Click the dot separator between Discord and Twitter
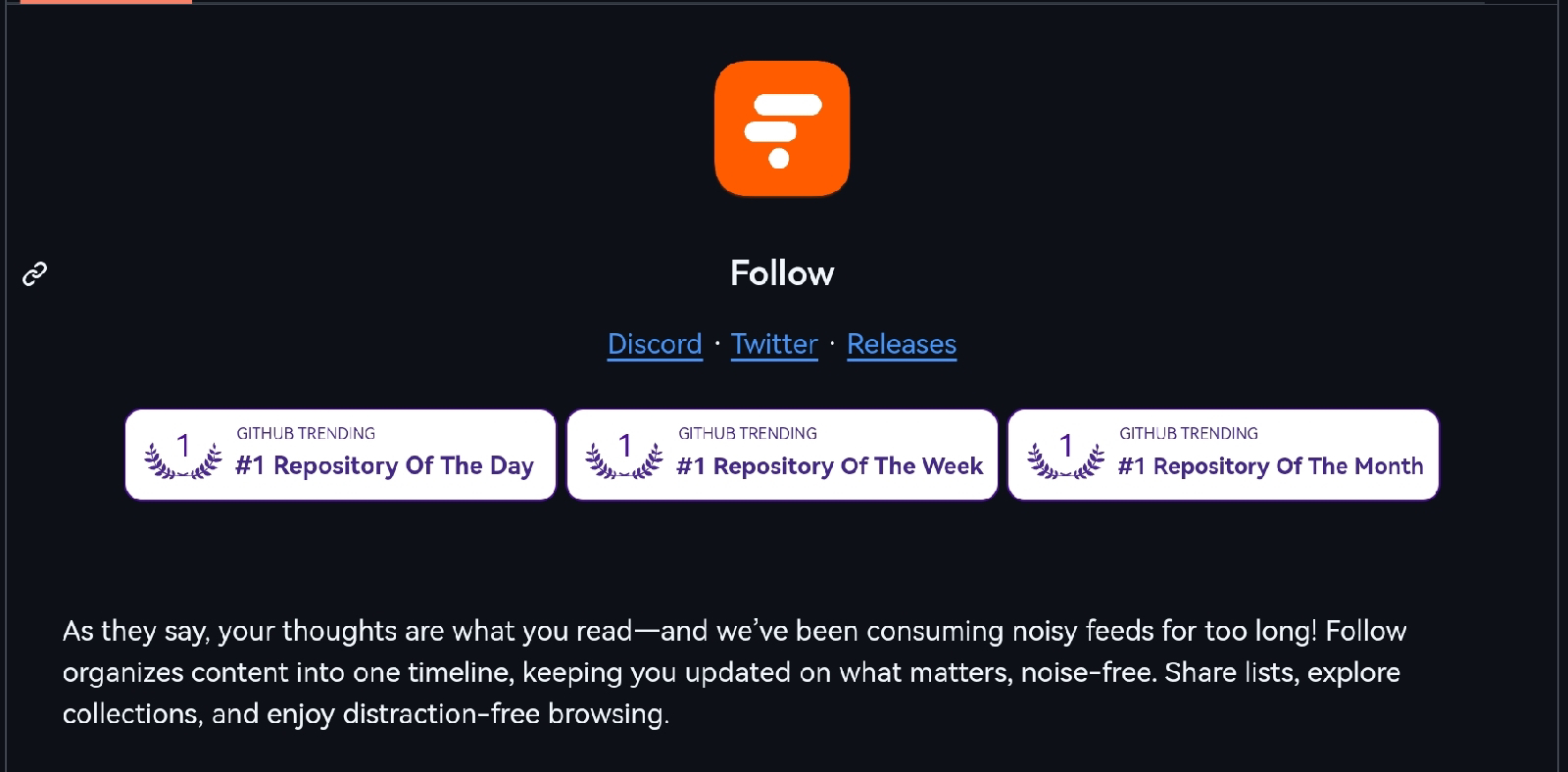Viewport: 1568px width, 772px height. click(717, 344)
